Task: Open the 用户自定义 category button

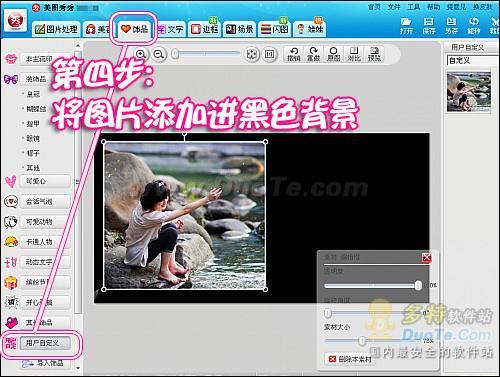Action: pyautogui.click(x=45, y=343)
